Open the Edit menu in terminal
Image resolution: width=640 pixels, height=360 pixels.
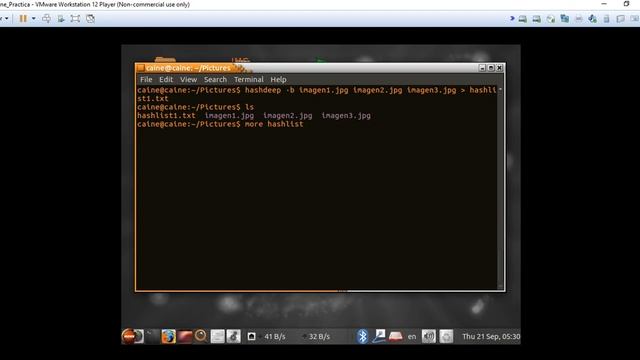click(166, 80)
